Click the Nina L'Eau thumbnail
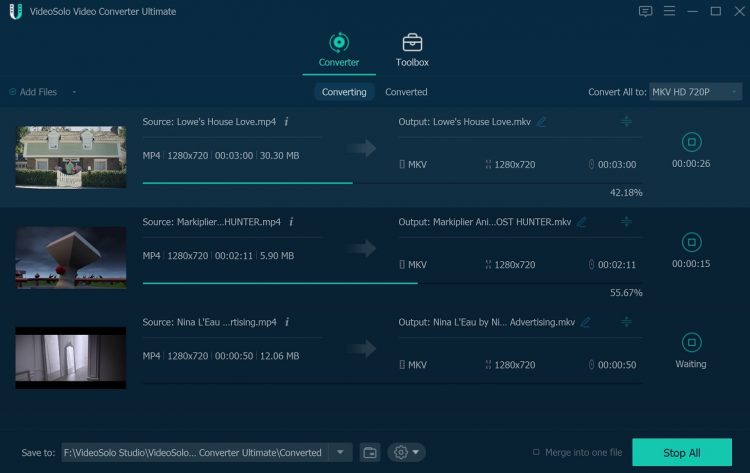 (71, 358)
